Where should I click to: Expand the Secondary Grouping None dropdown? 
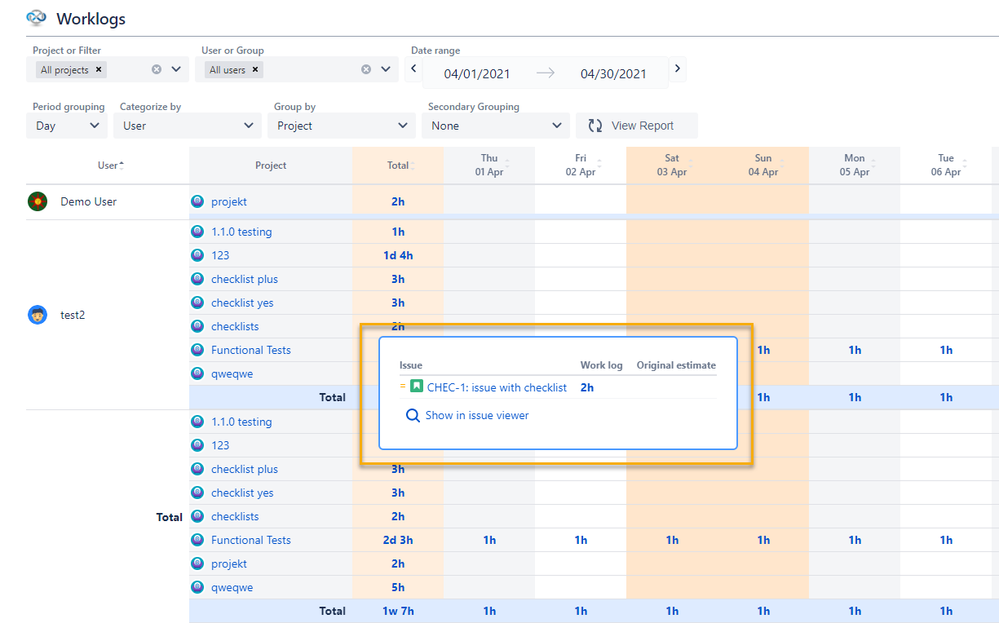[497, 126]
